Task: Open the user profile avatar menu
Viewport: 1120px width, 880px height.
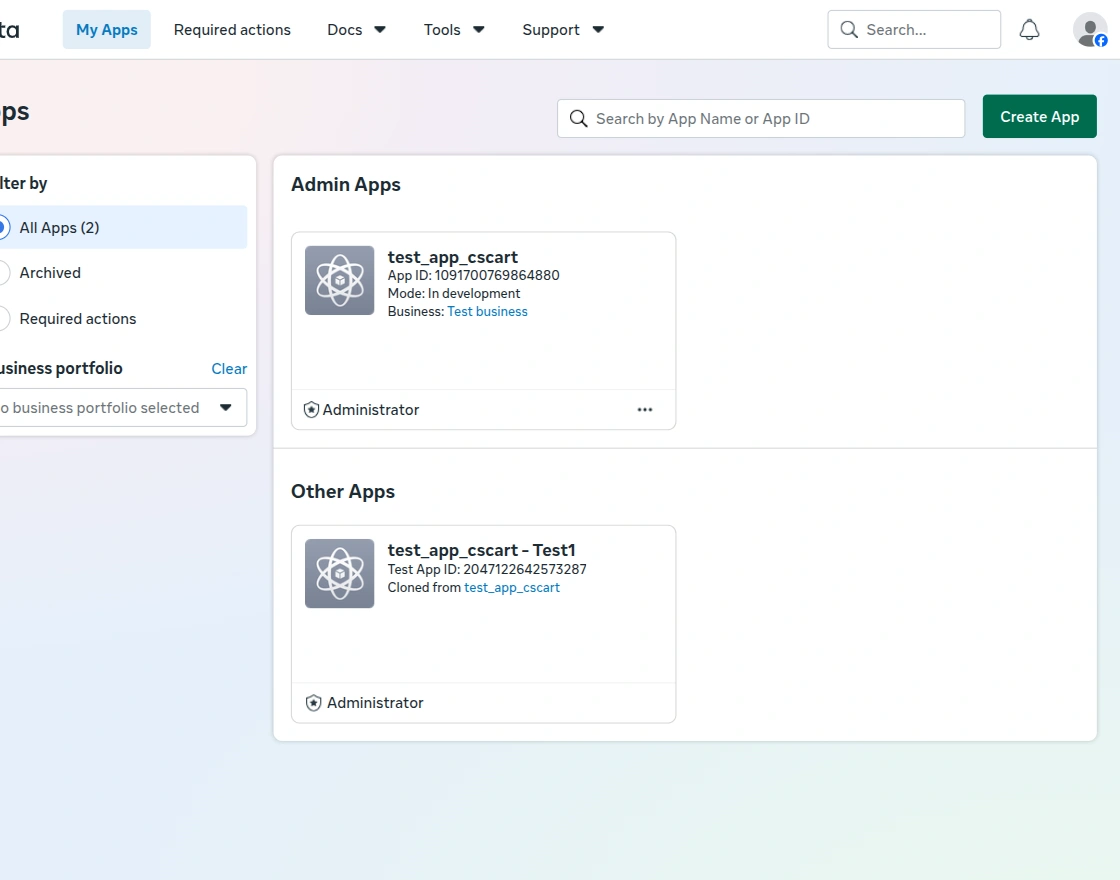Action: (x=1090, y=30)
